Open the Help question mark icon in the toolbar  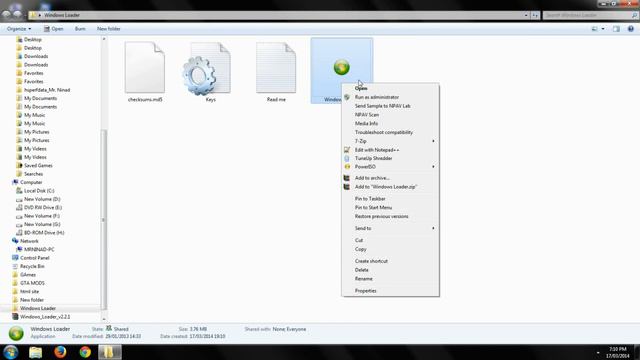(631, 29)
